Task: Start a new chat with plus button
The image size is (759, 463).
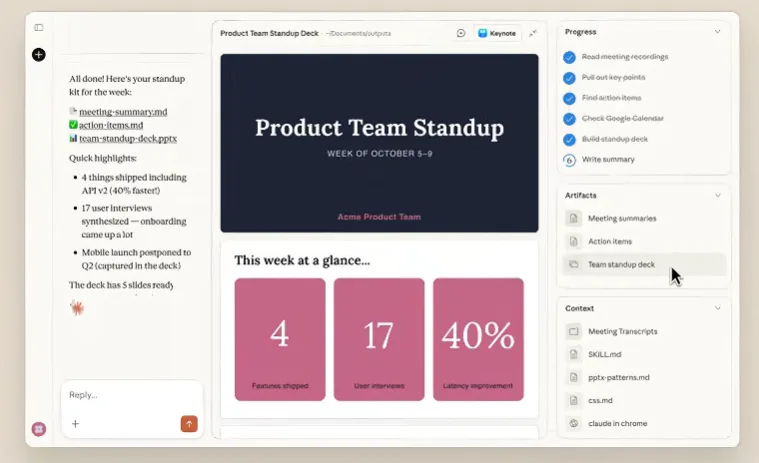Action: (39, 54)
